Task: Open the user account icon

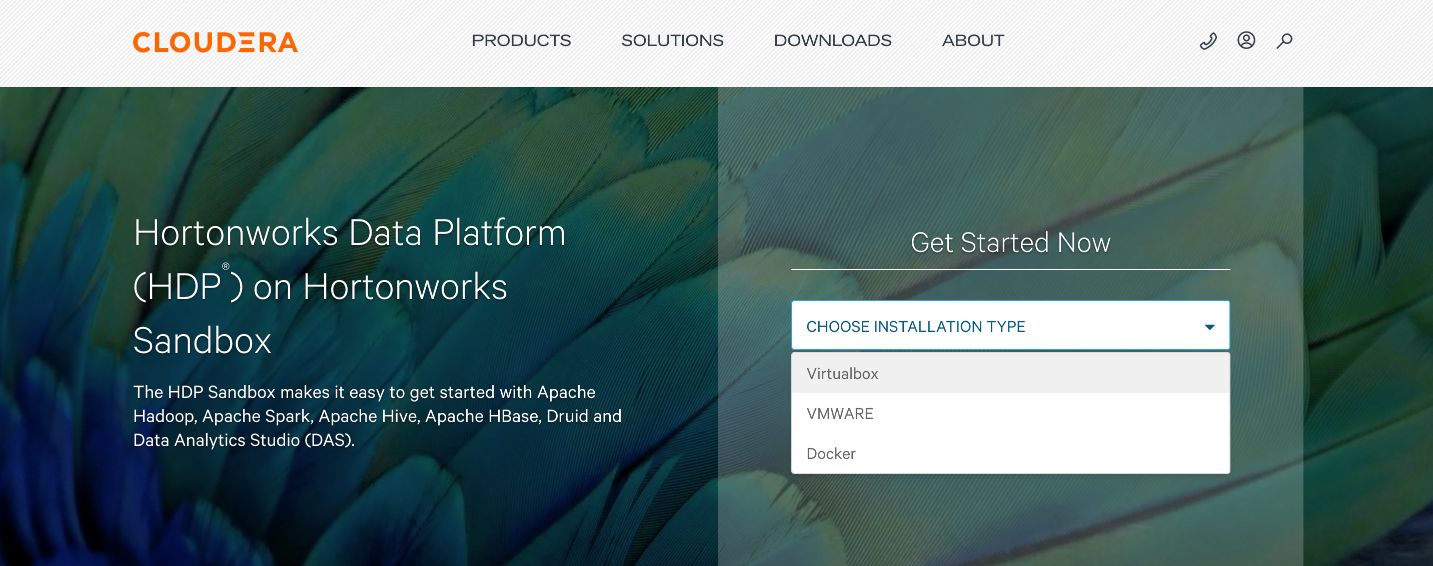Action: point(1246,41)
